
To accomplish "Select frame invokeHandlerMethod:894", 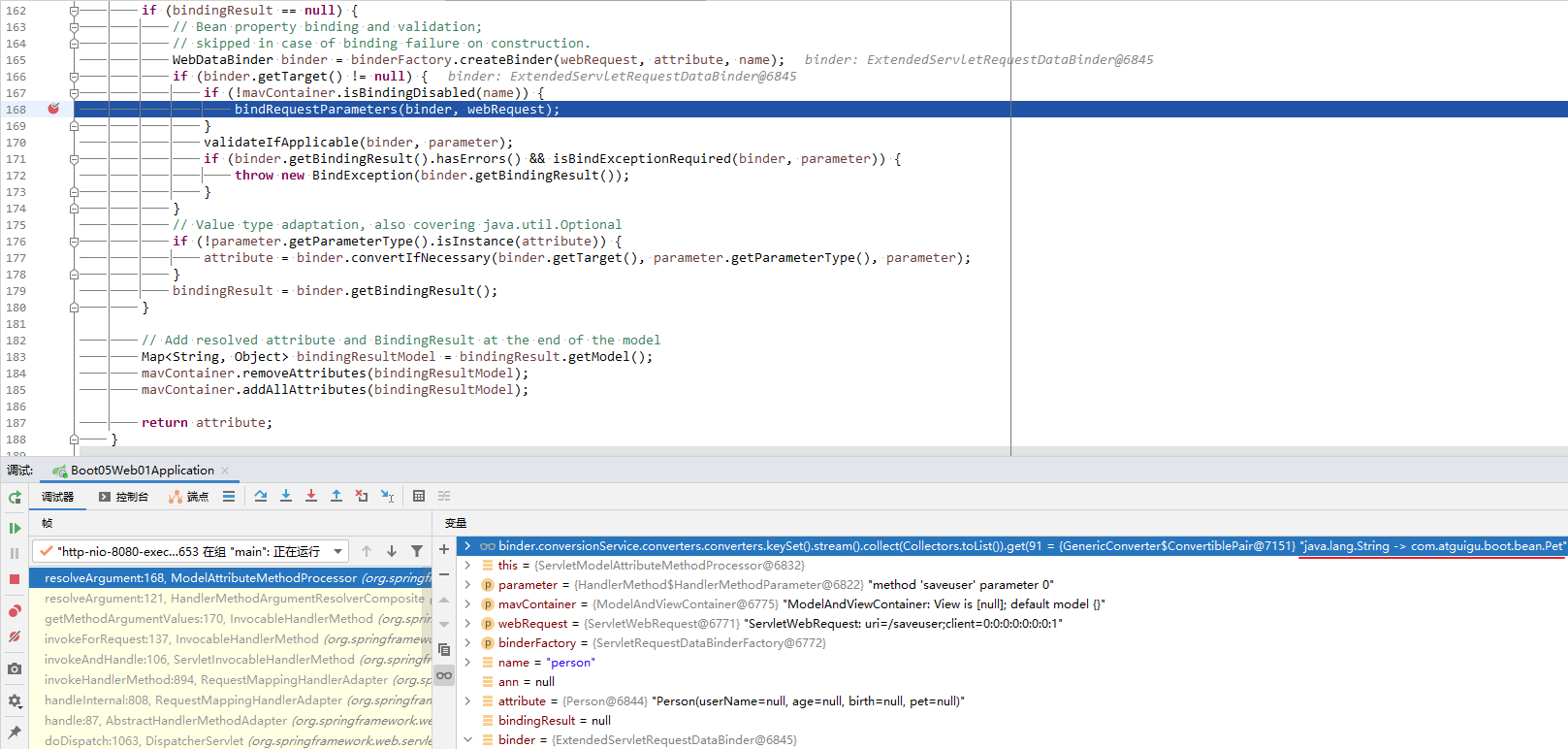I will coord(231,680).
